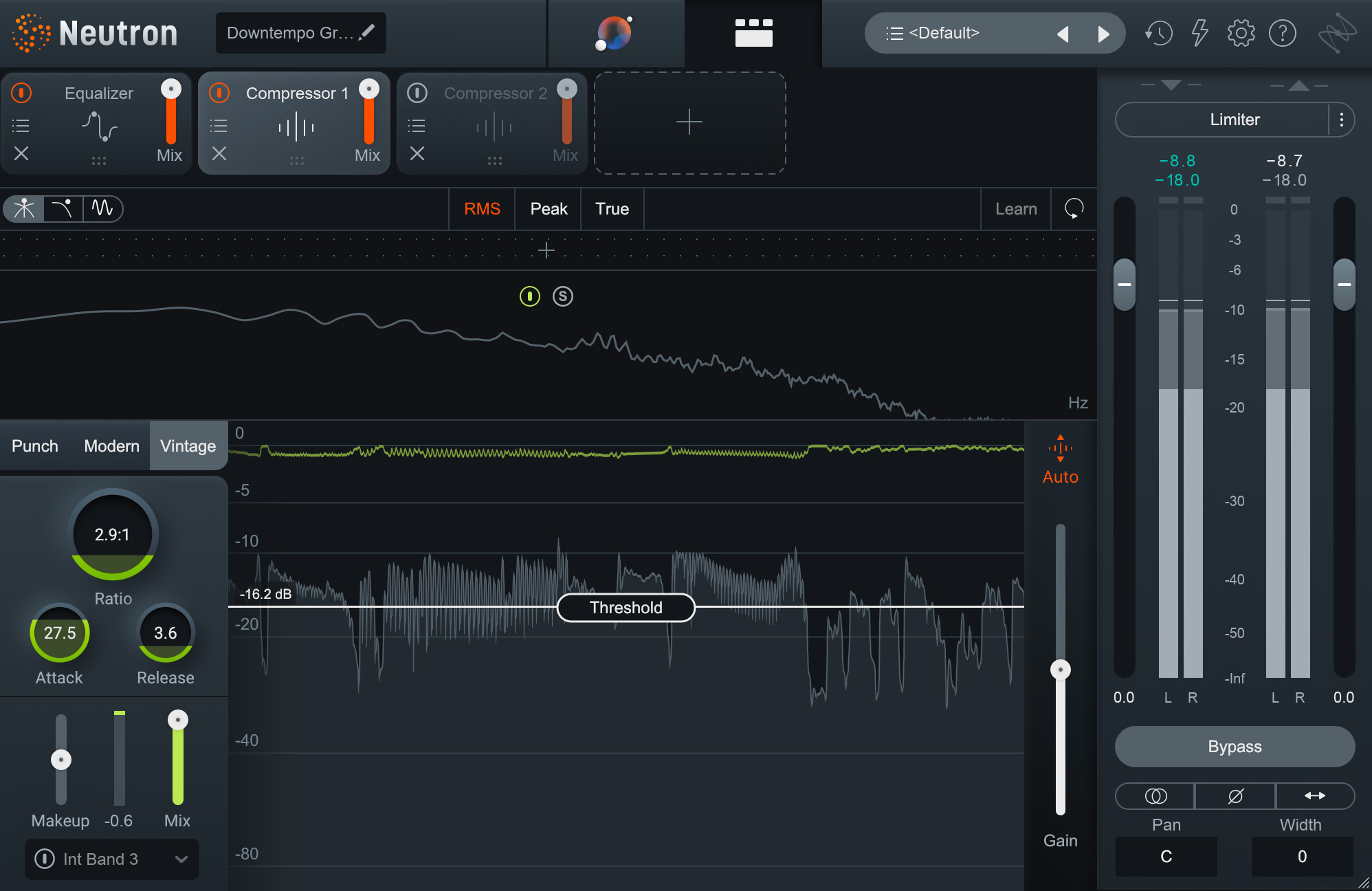
Task: Enable the Compressor 2 power button
Action: (417, 93)
